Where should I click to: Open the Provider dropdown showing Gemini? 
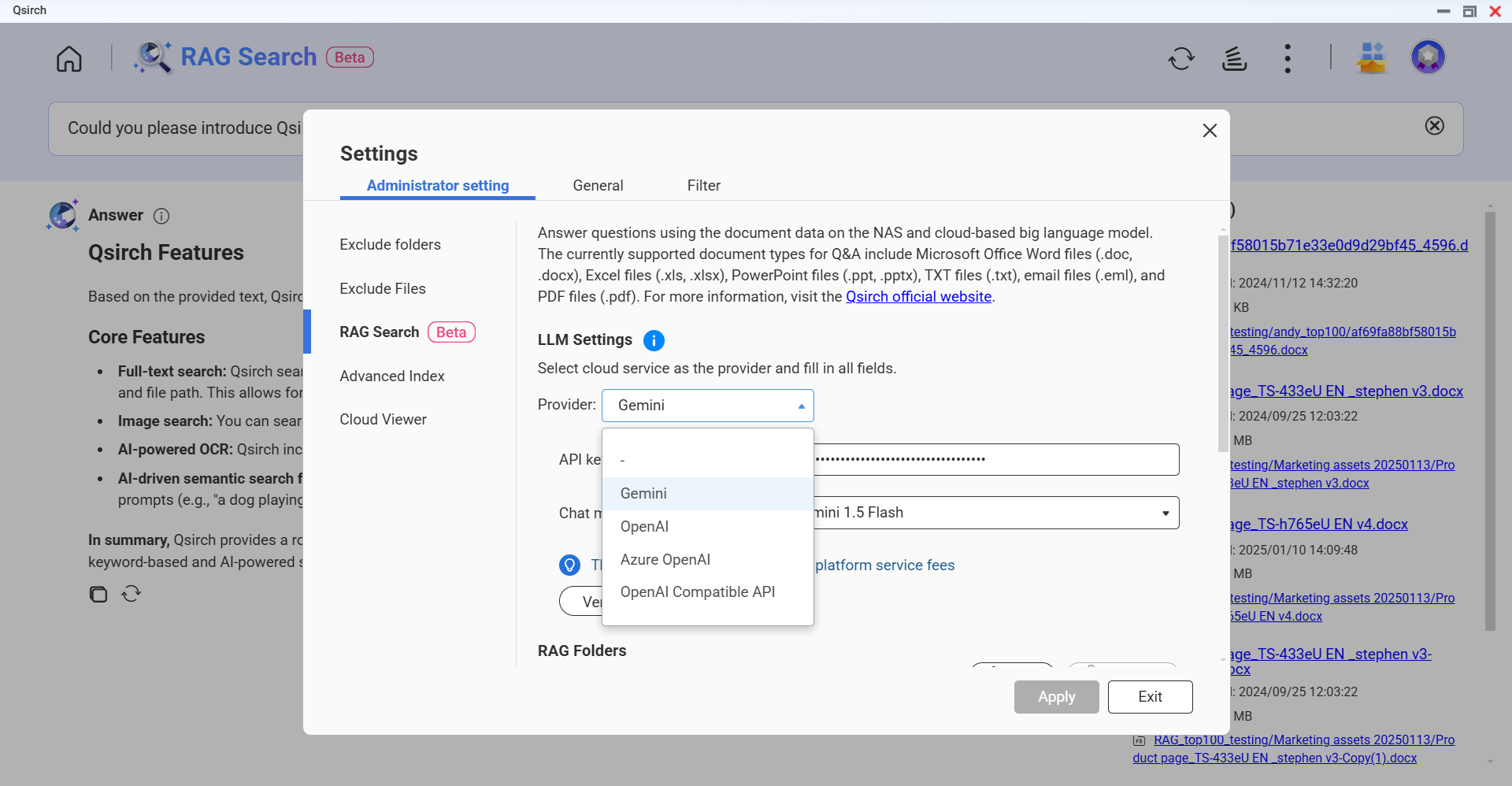point(707,406)
